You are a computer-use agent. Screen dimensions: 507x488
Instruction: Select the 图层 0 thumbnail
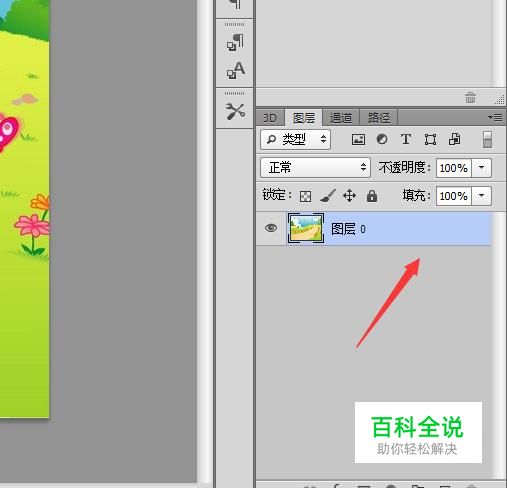[x=306, y=229]
